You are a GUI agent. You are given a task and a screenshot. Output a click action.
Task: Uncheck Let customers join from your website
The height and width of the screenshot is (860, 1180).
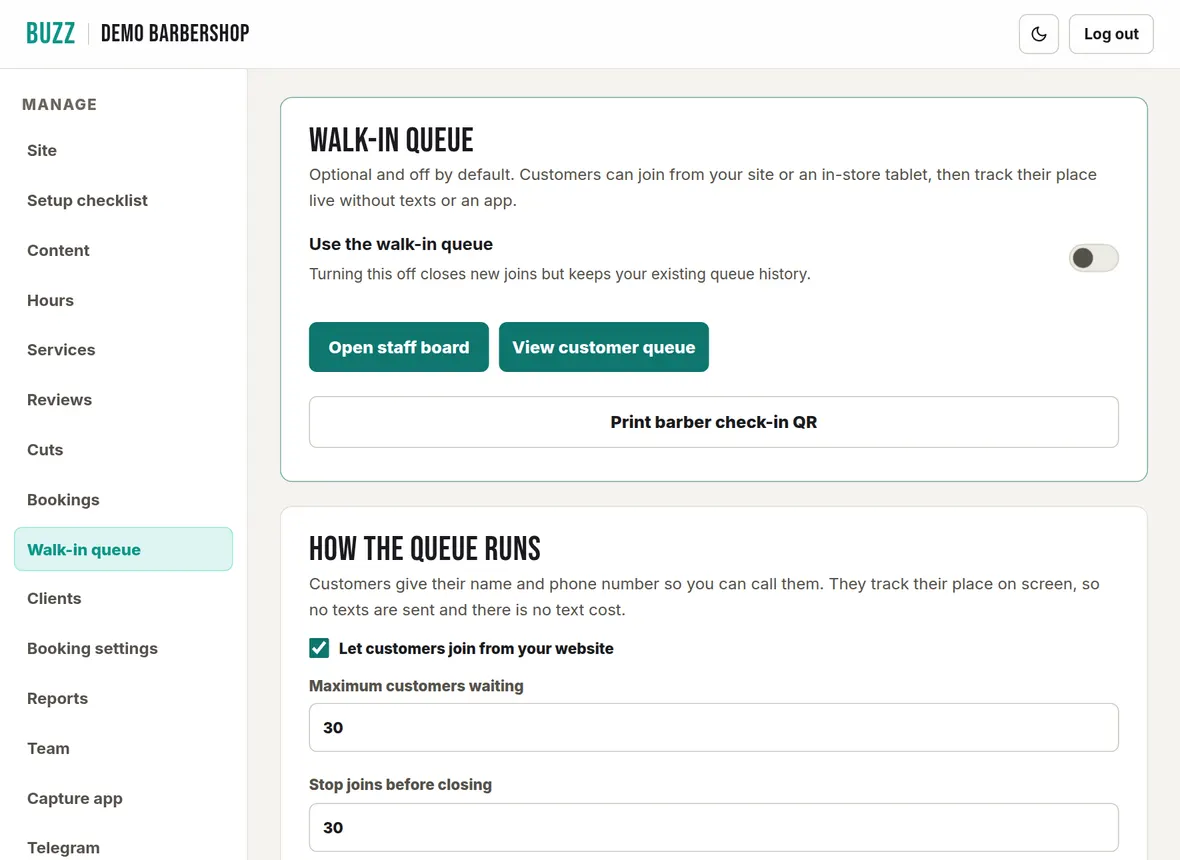319,648
